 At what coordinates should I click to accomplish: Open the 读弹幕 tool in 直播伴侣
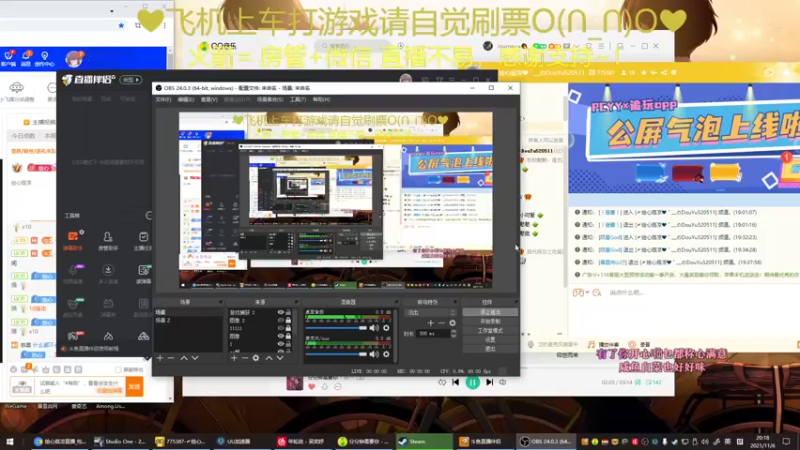coord(143,273)
